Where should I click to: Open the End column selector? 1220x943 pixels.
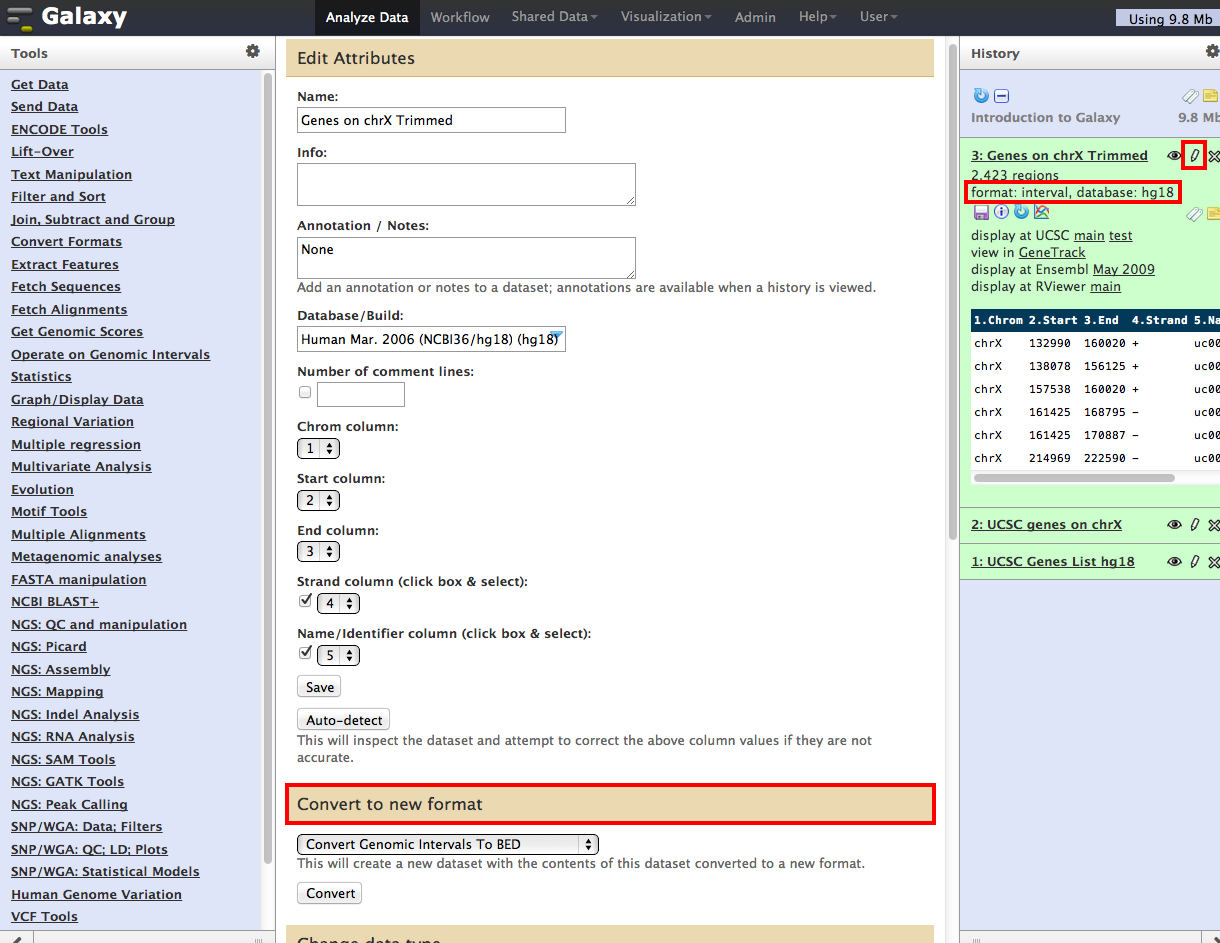[318, 551]
